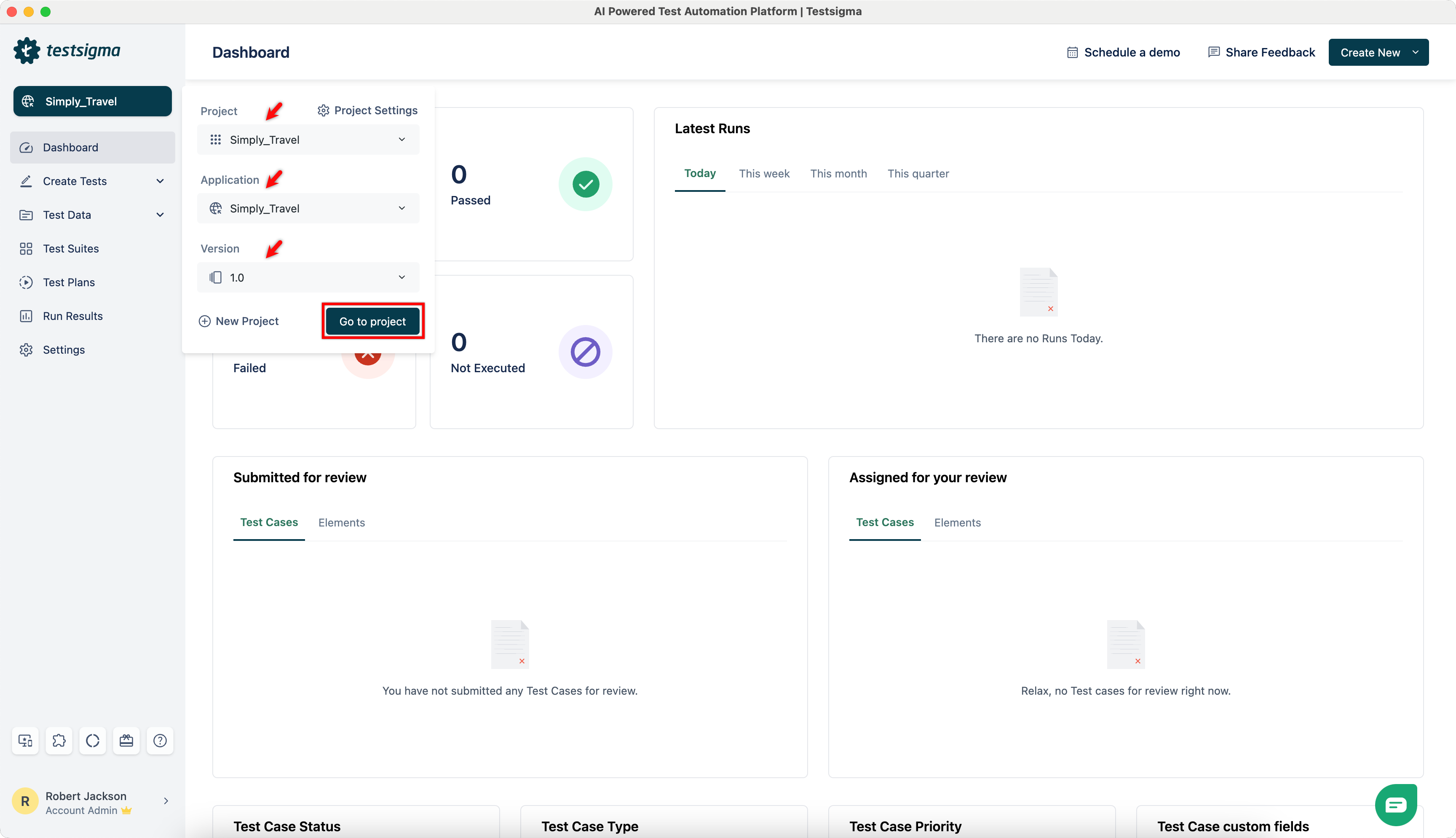Select the Today tab in Latest Runs

tap(700, 173)
